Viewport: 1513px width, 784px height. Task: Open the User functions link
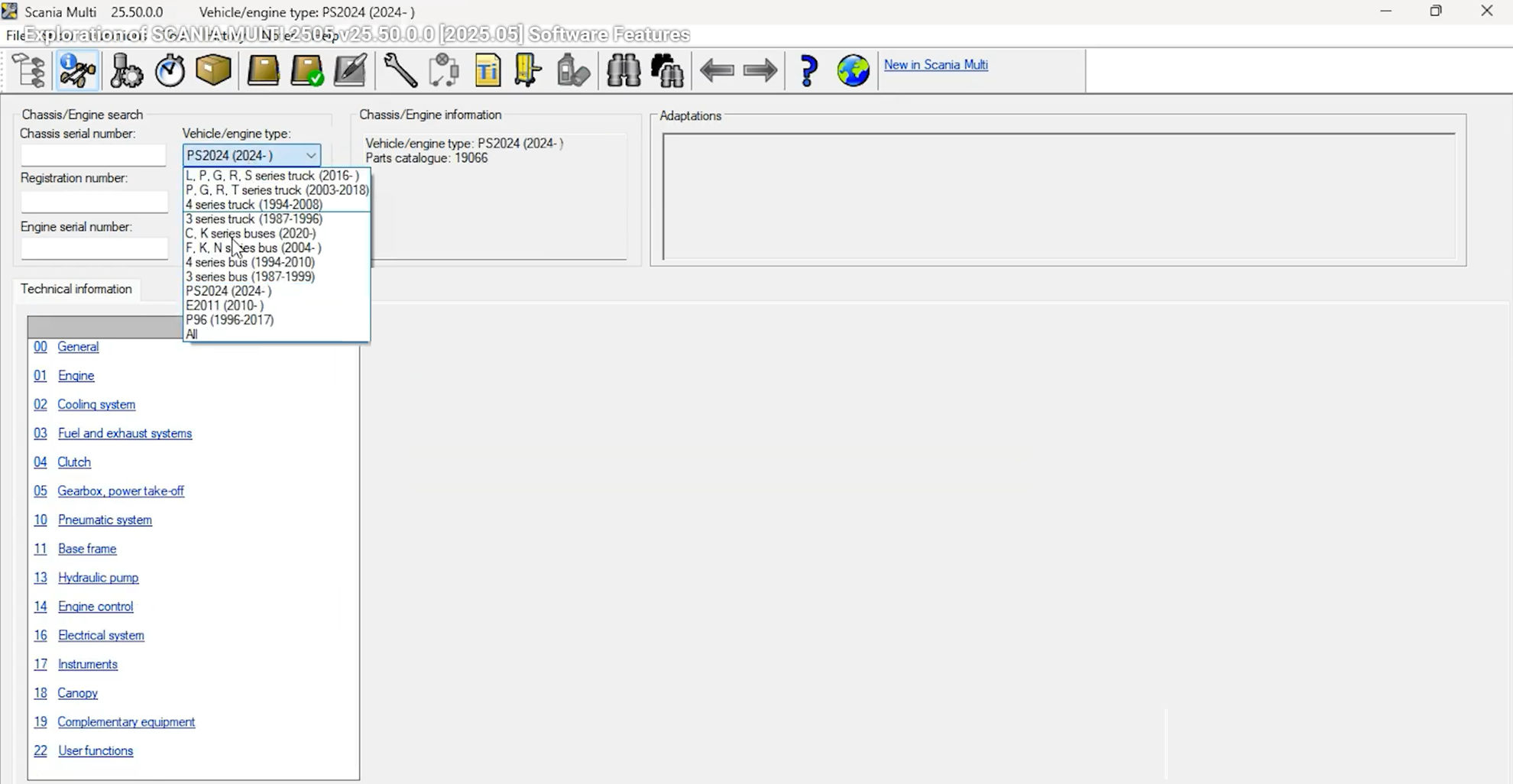pos(96,751)
